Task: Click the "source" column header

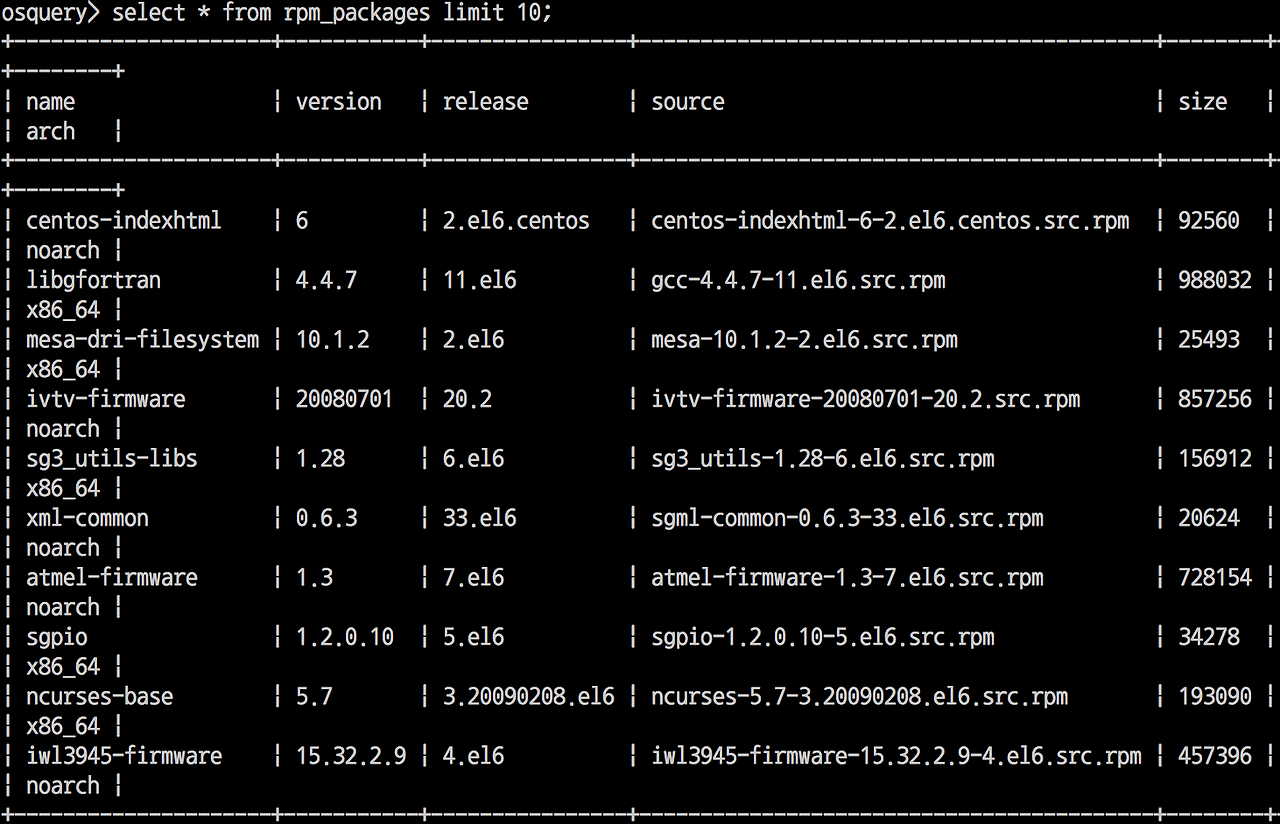Action: point(688,102)
